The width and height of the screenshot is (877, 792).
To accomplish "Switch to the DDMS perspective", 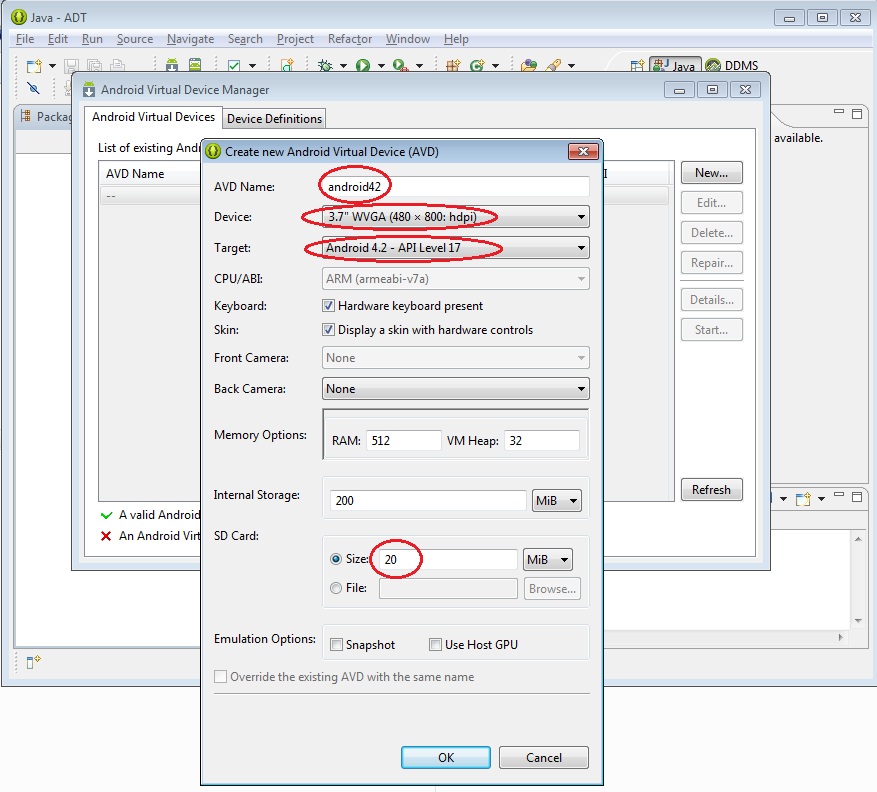I will (x=732, y=65).
